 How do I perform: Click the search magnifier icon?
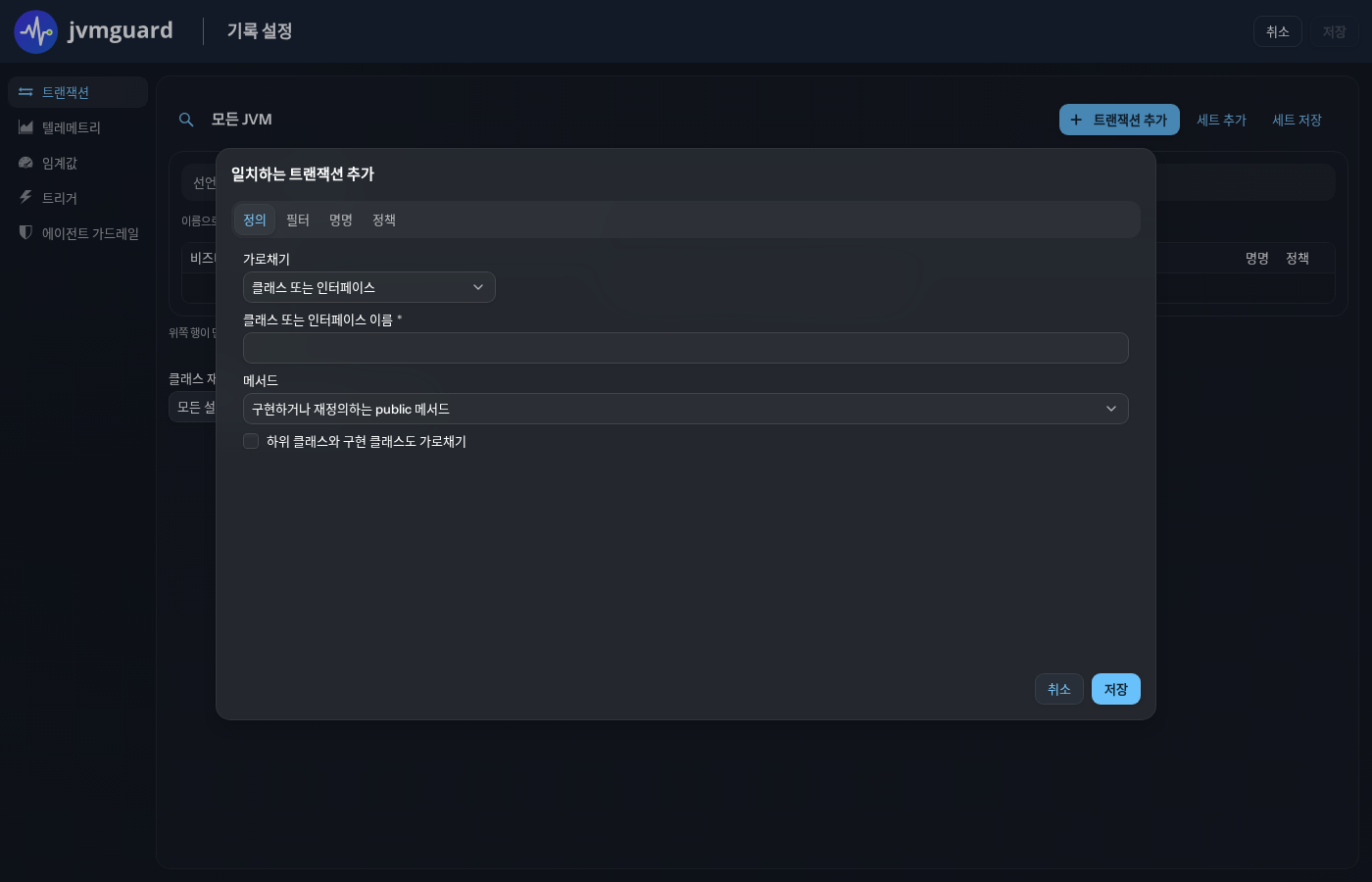[186, 120]
